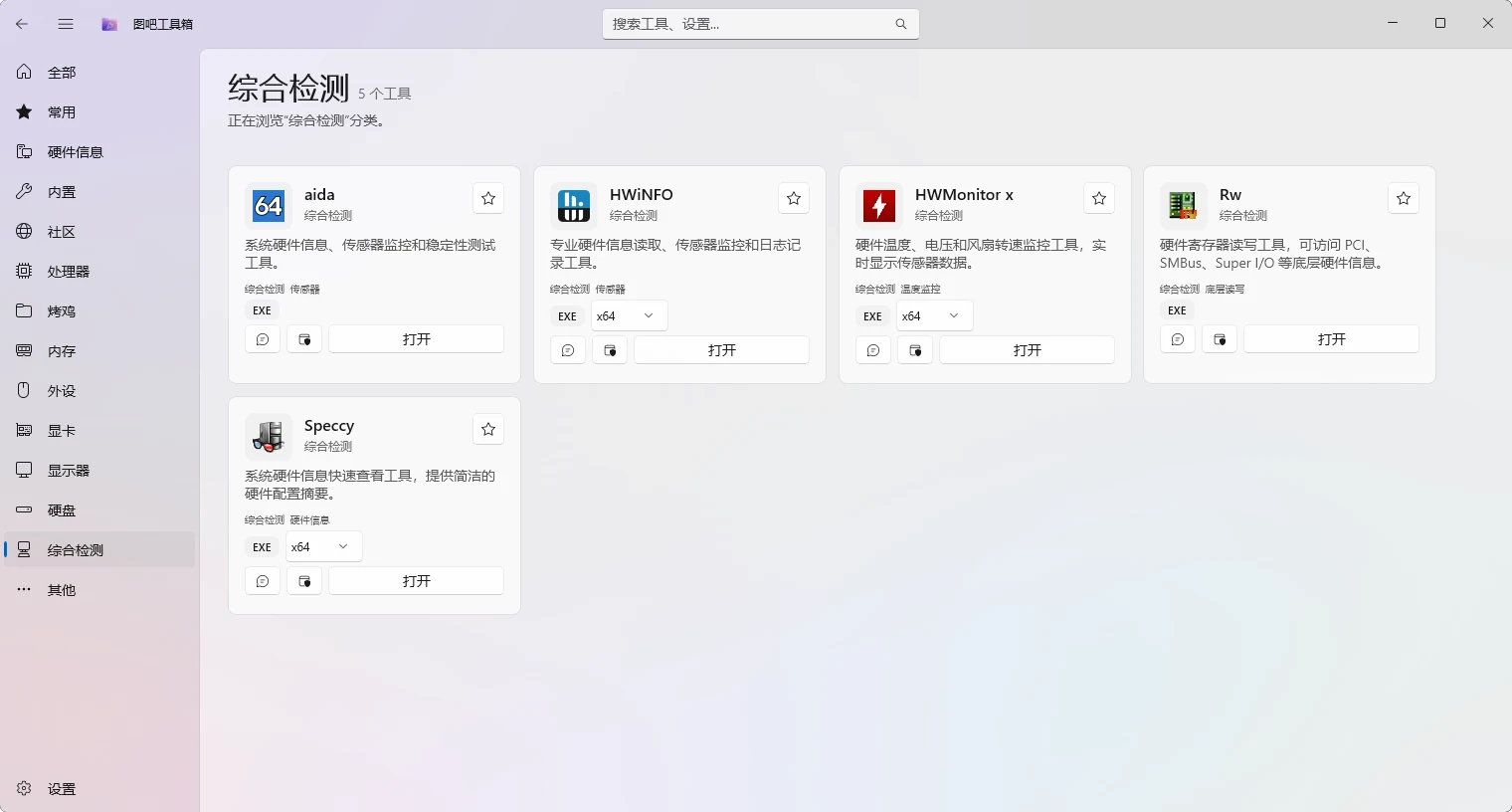This screenshot has width=1512, height=812.
Task: Click the magnifier icon in search box
Action: (901, 24)
